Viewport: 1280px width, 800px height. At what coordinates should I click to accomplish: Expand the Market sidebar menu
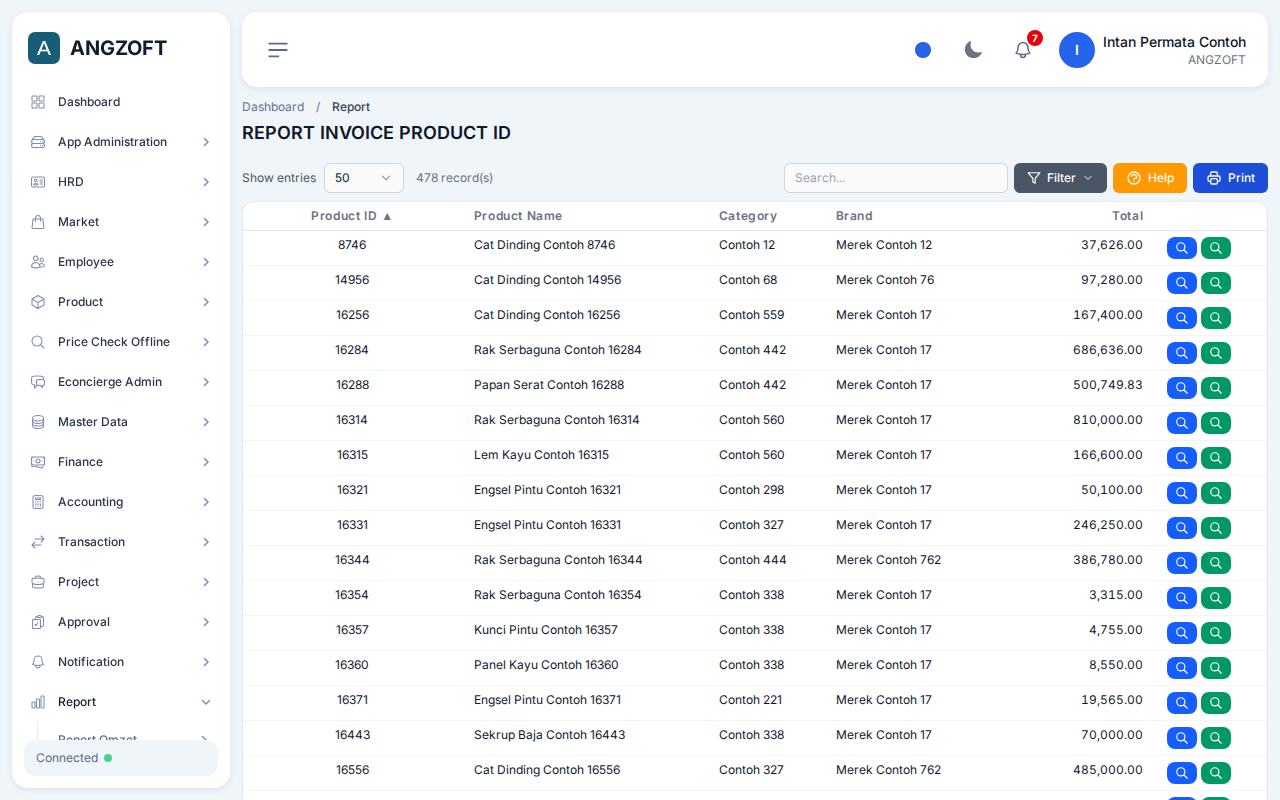coord(121,222)
